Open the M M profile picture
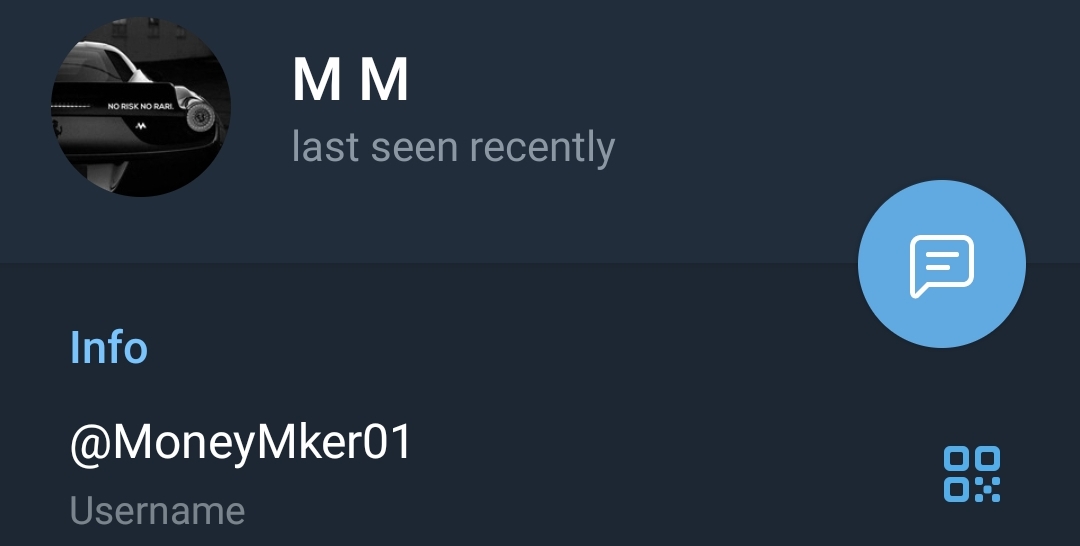This screenshot has width=1080, height=546. pyautogui.click(x=141, y=107)
